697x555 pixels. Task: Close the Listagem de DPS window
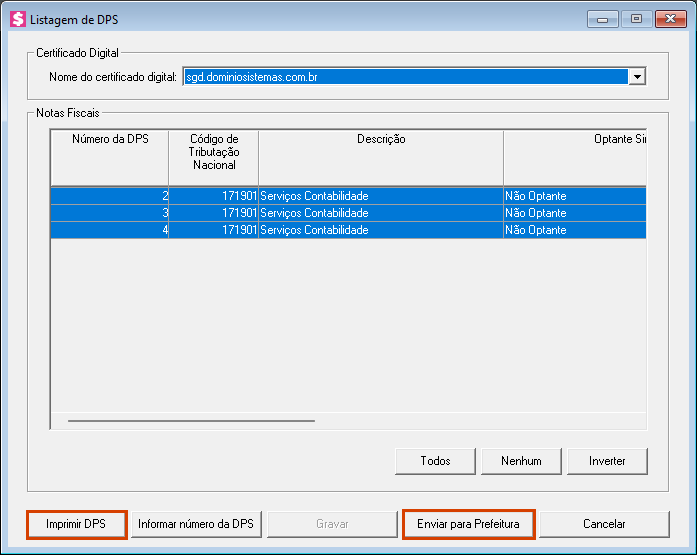tap(669, 18)
